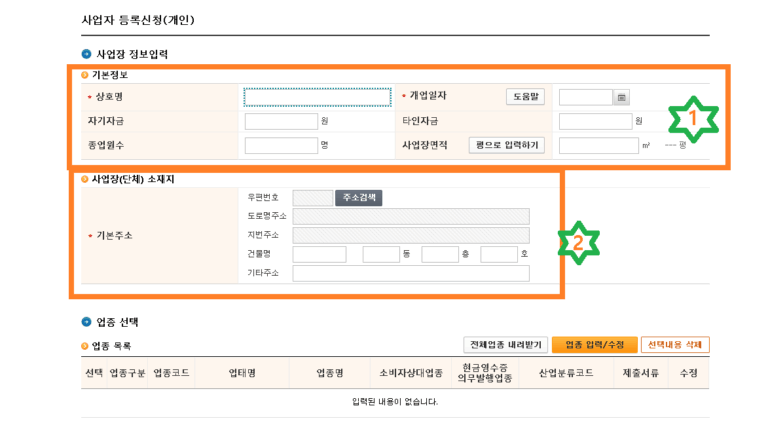Click the 타인자금 input field
The width and height of the screenshot is (768, 425).
click(x=595, y=121)
